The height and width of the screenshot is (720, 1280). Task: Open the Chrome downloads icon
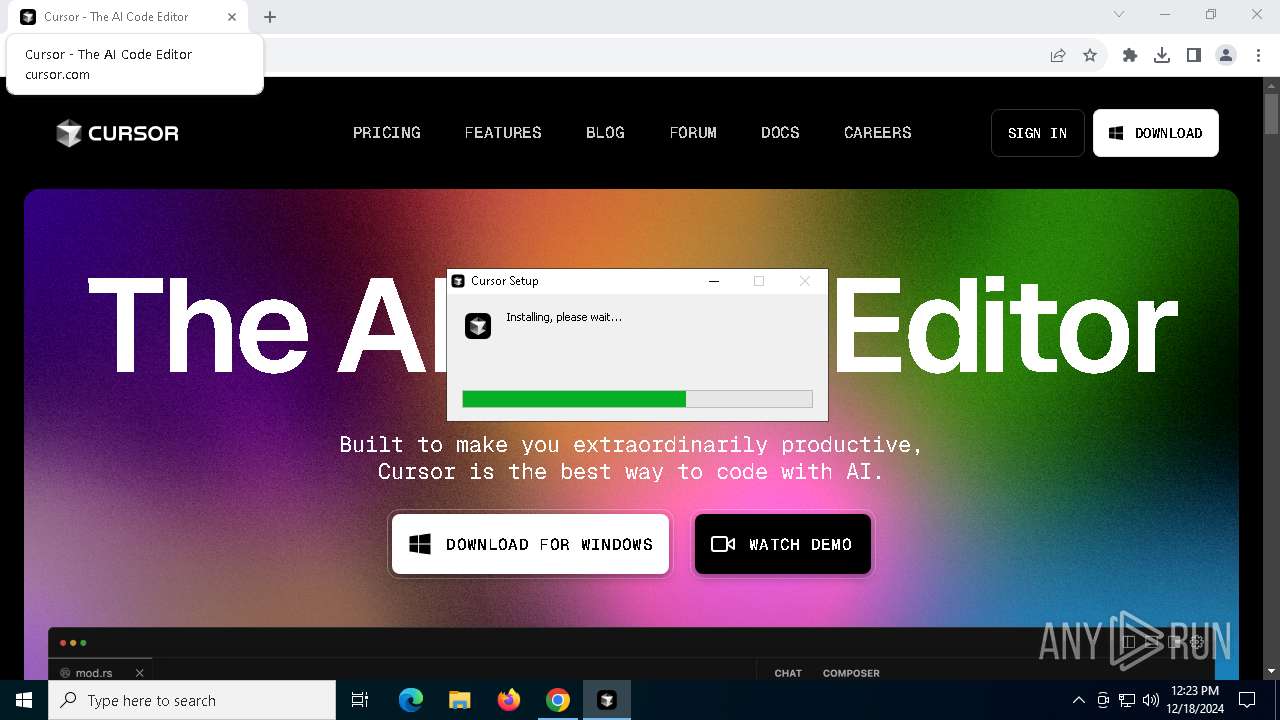(1162, 56)
